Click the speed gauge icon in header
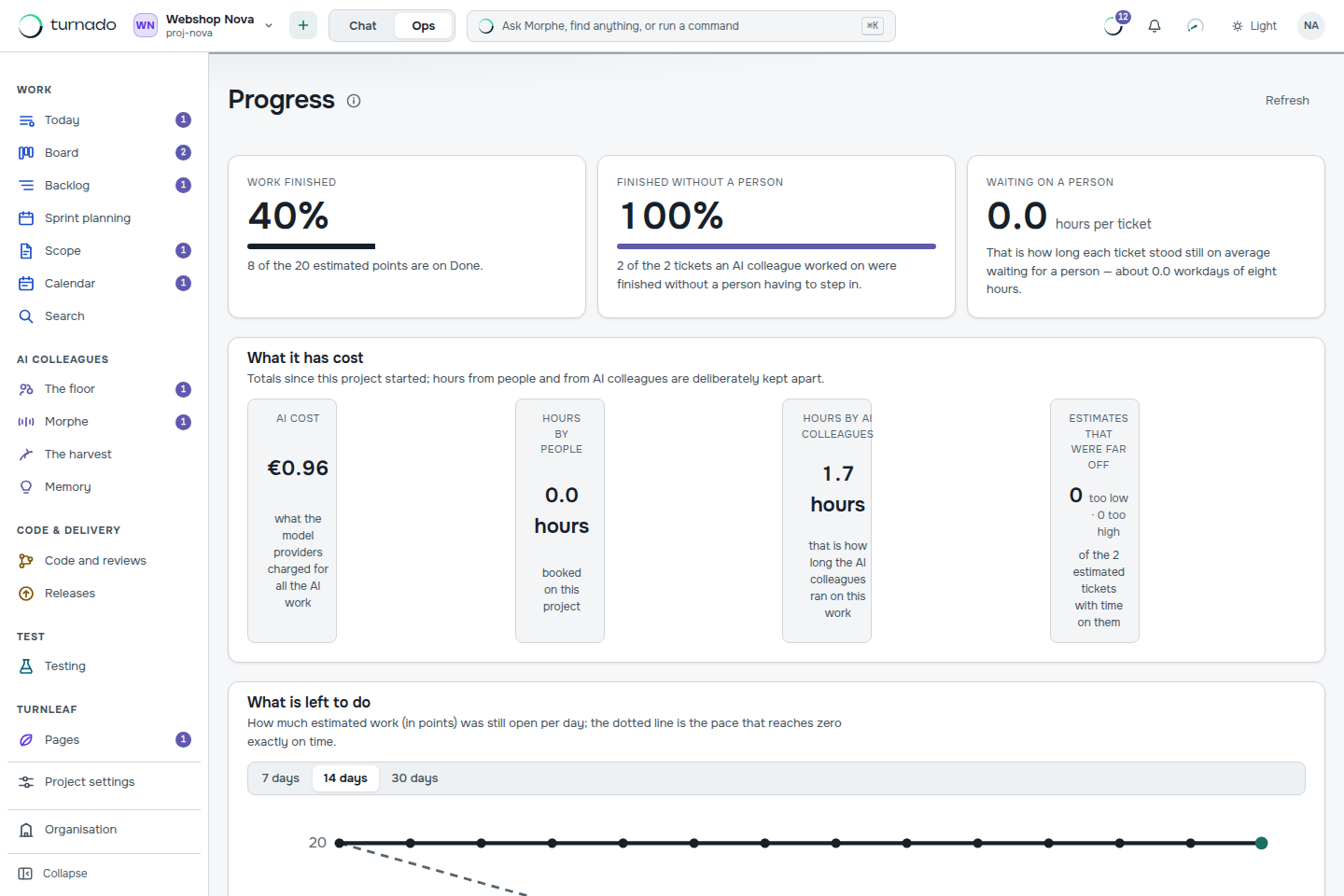Screen dimensions: 1344x896 pyautogui.click(x=1196, y=26)
